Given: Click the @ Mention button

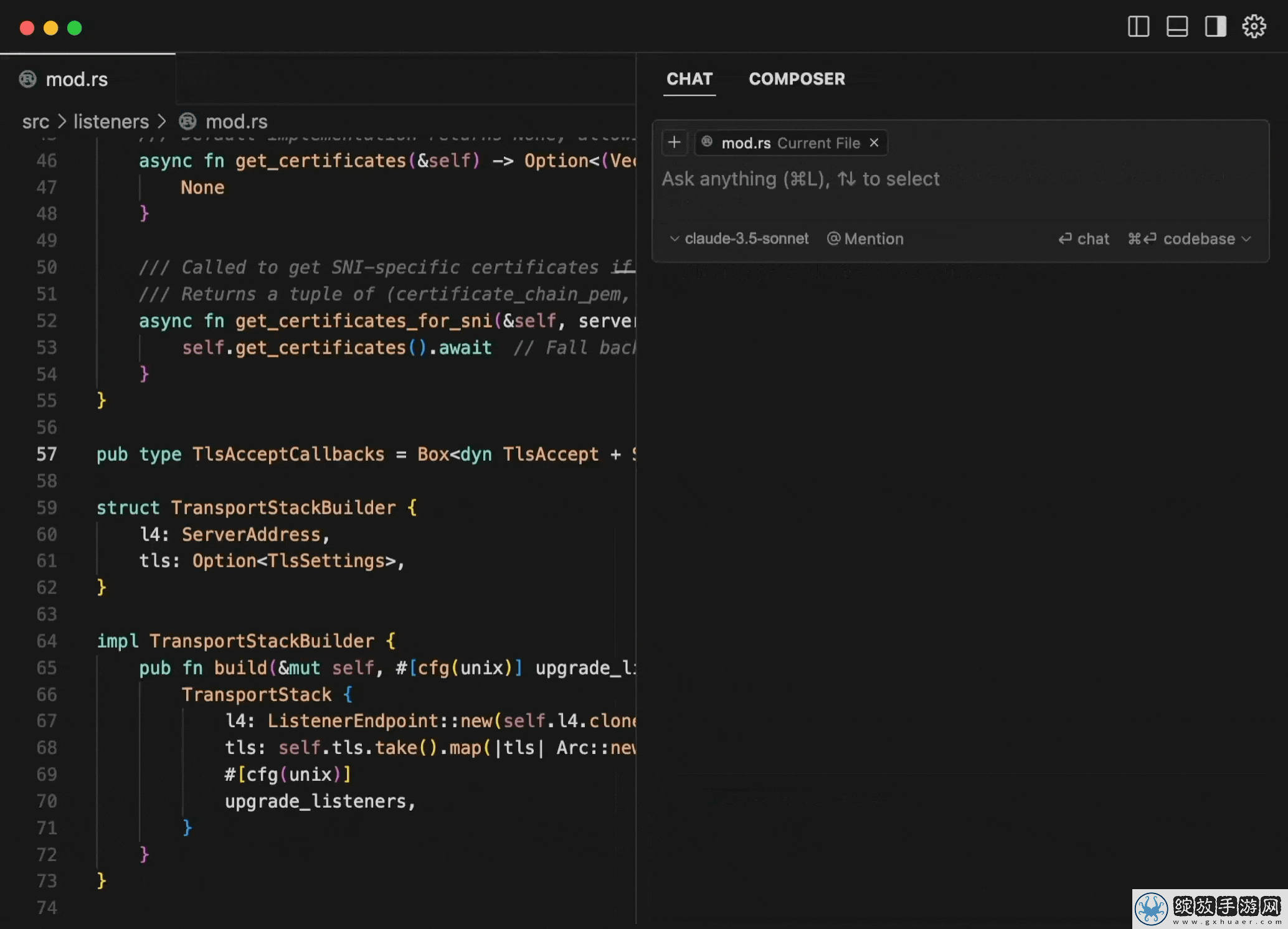Looking at the screenshot, I should point(865,238).
